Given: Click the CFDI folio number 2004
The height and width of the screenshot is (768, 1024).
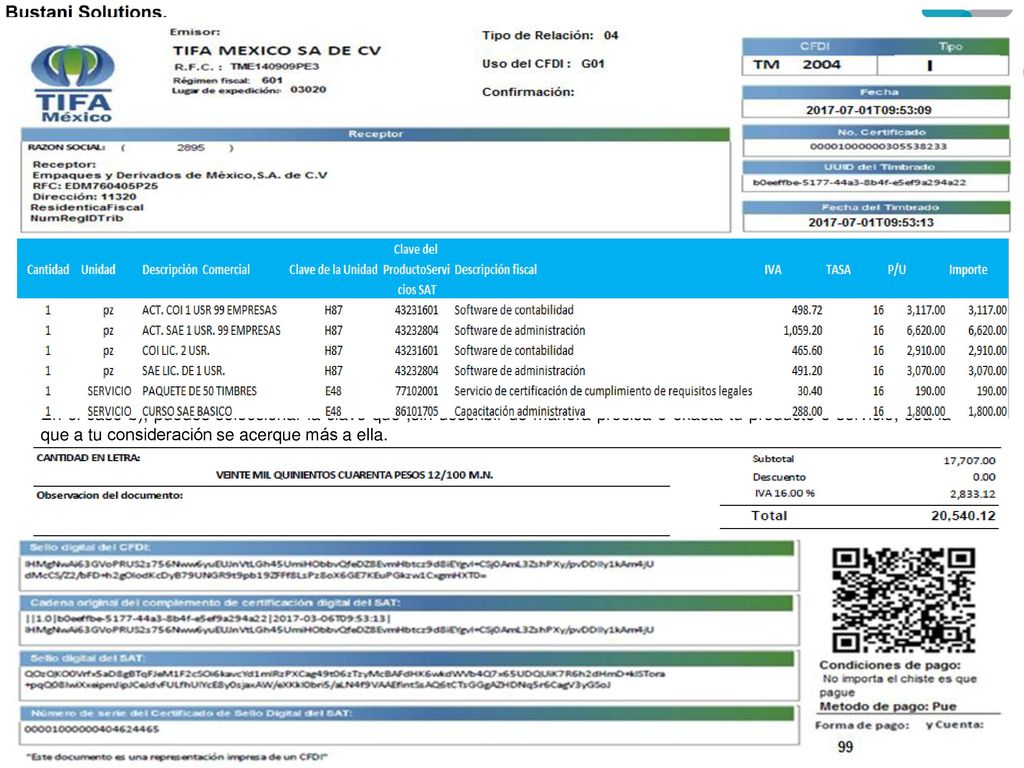Looking at the screenshot, I should click(x=822, y=65).
